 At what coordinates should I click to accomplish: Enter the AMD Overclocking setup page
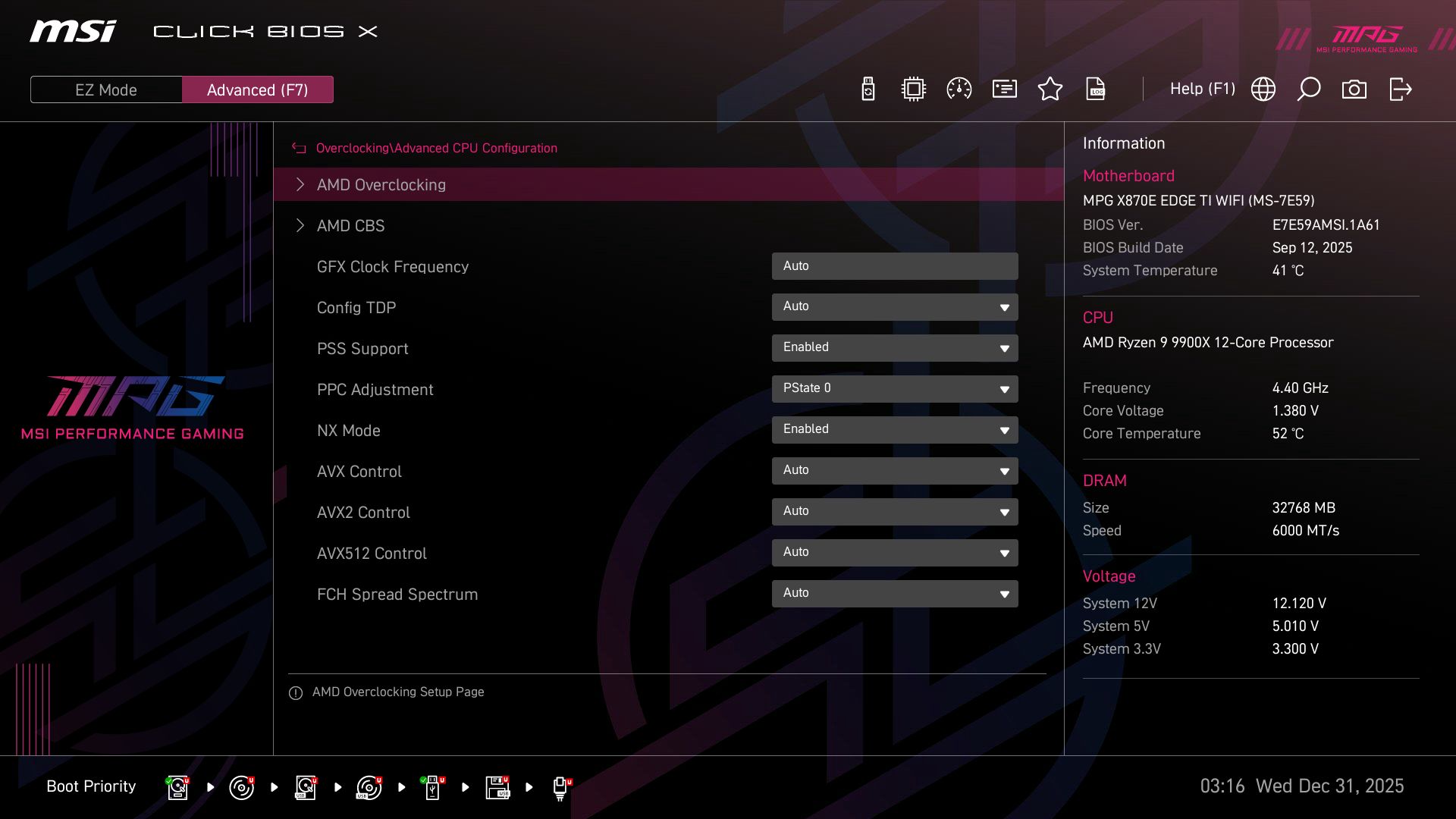(381, 184)
